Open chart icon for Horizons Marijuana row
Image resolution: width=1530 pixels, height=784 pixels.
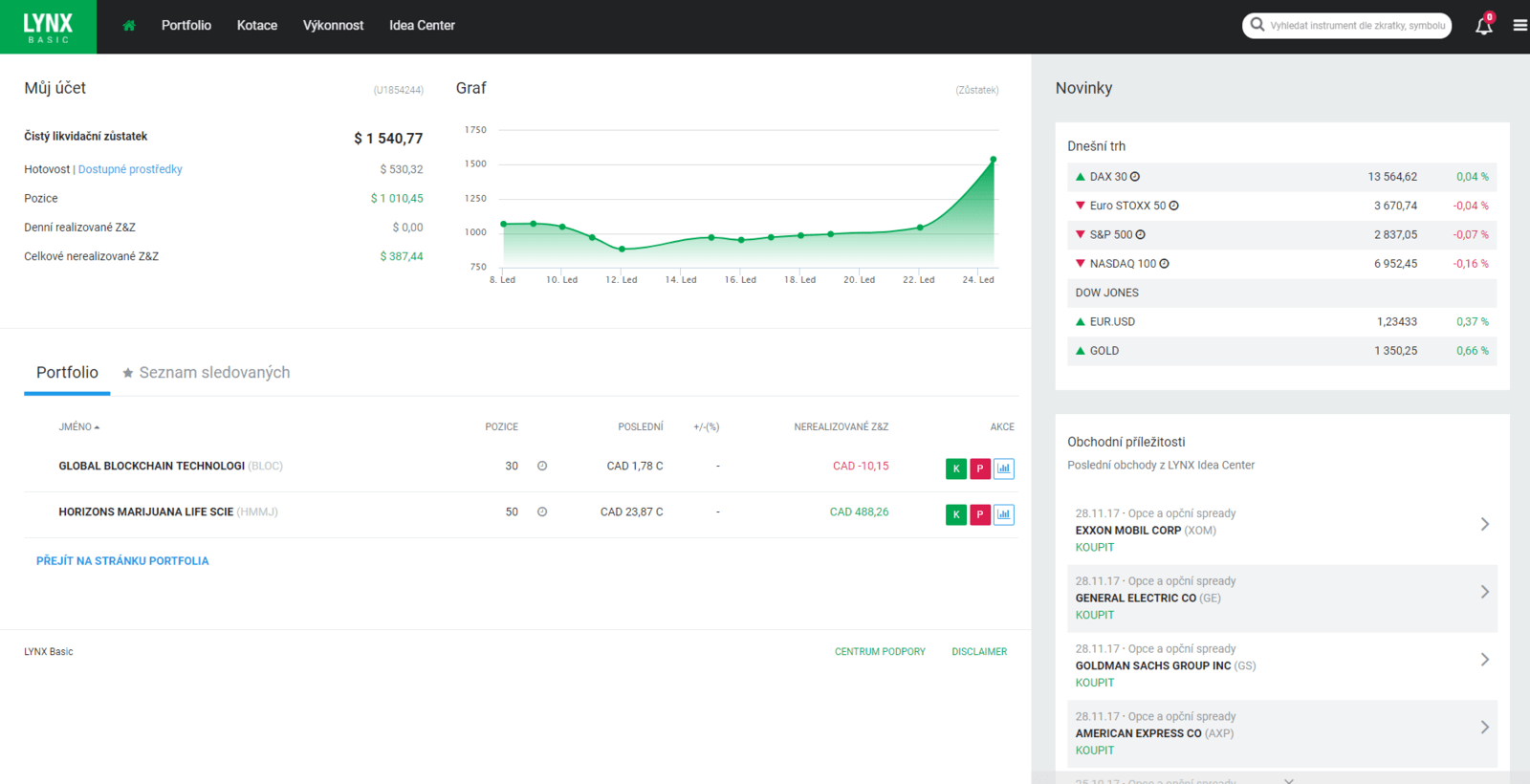pos(1004,514)
